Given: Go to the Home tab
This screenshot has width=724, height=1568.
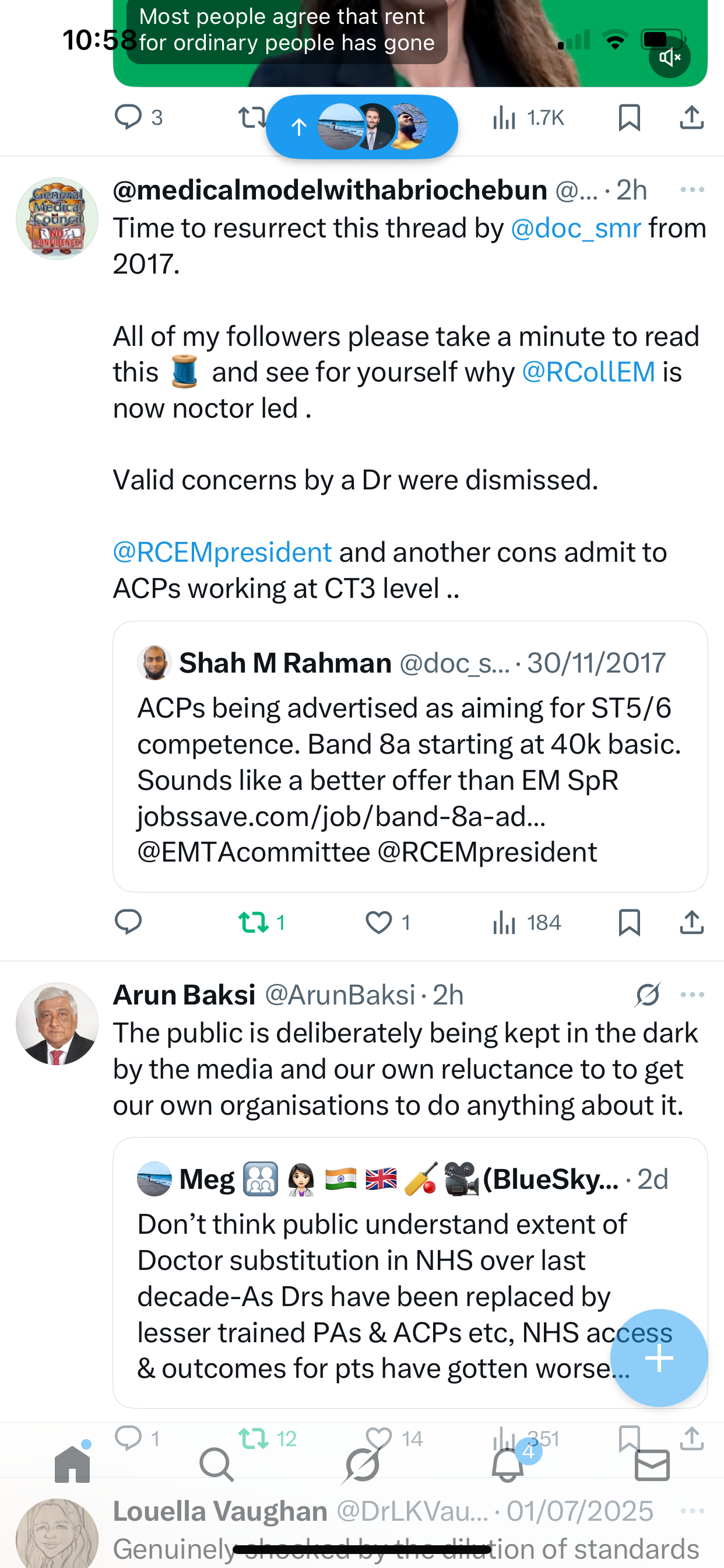Looking at the screenshot, I should pyautogui.click(x=72, y=1465).
